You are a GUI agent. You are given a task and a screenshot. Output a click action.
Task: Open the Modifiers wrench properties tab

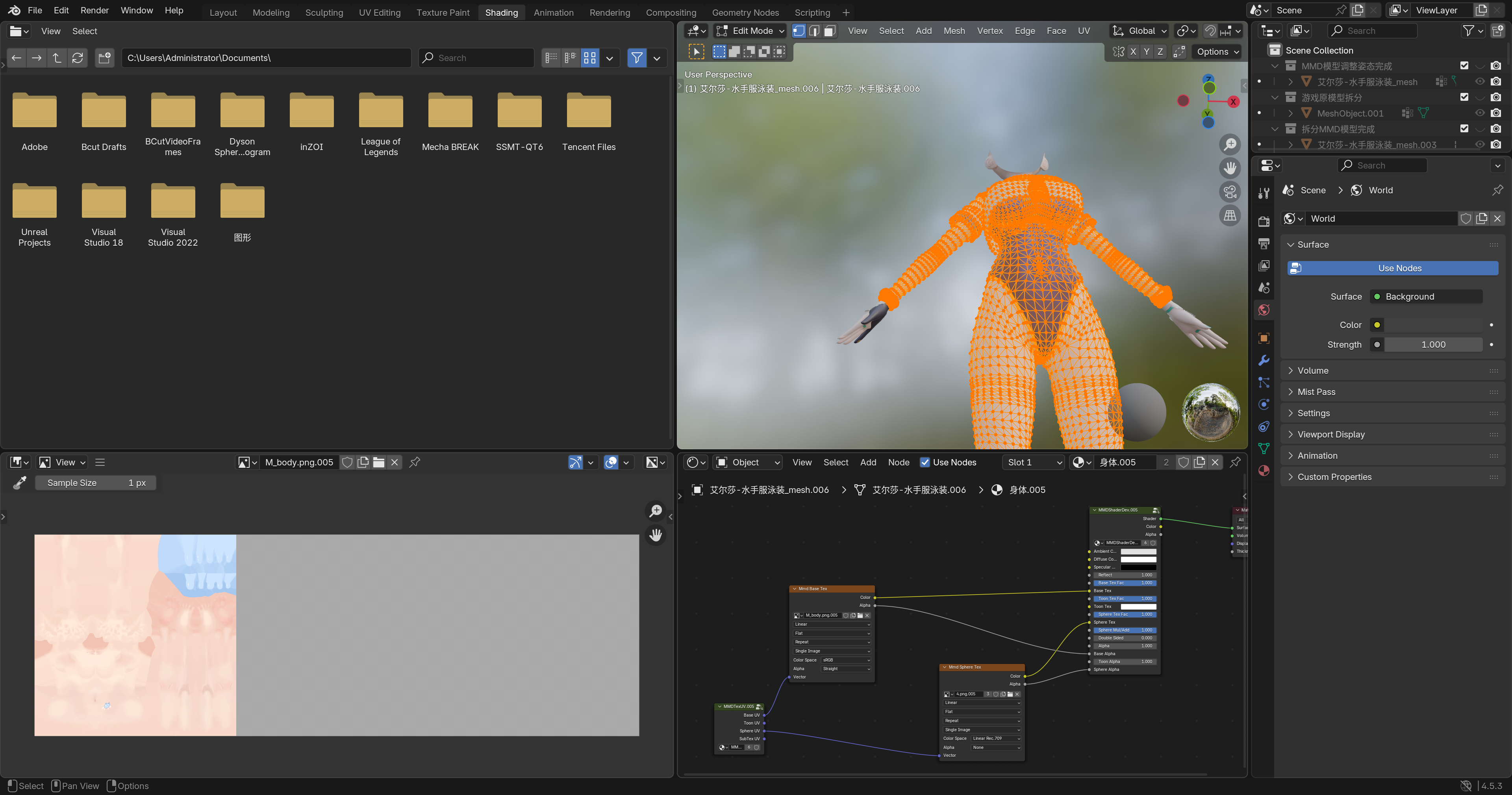point(1264,360)
